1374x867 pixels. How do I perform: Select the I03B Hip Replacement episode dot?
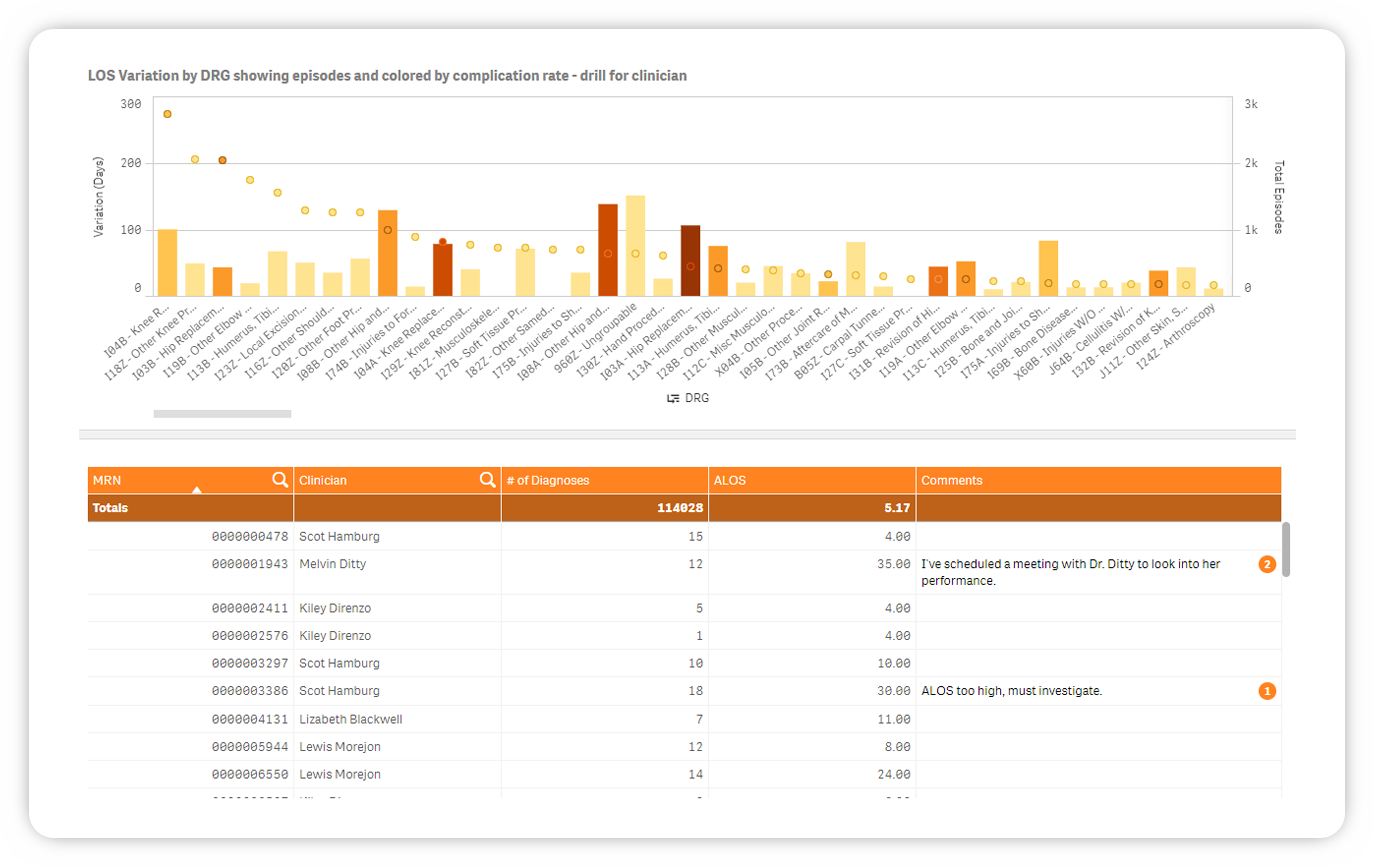[x=222, y=160]
